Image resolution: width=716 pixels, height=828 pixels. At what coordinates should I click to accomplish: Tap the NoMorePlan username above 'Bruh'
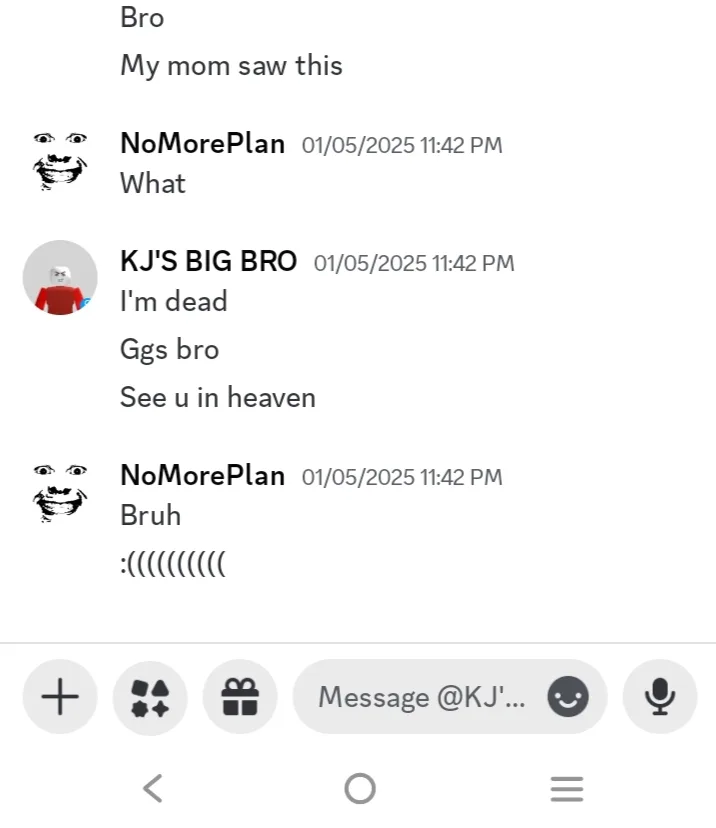pyautogui.click(x=203, y=475)
